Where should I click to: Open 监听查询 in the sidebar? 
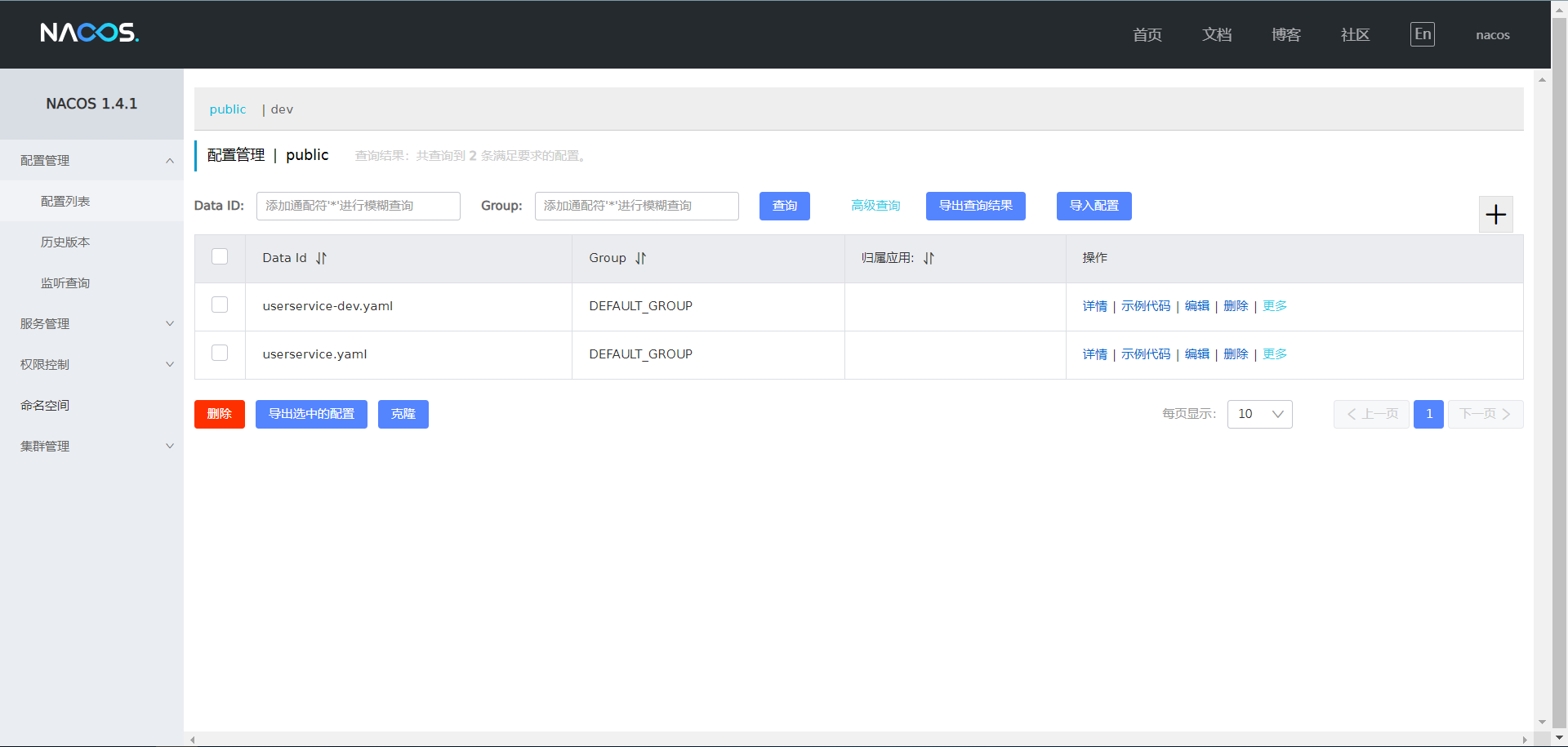[x=91, y=282]
